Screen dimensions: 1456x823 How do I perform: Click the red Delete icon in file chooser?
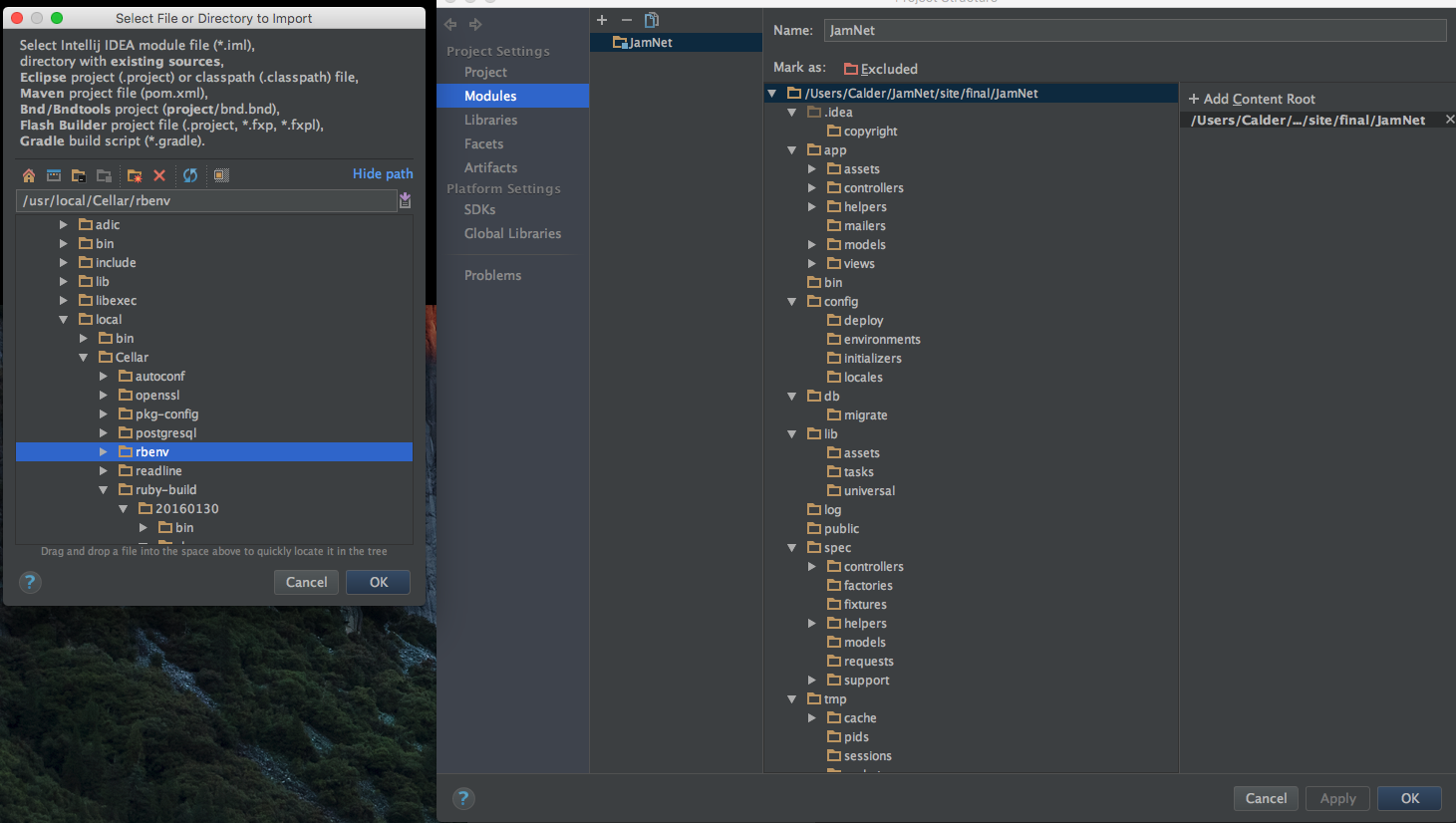[x=159, y=175]
